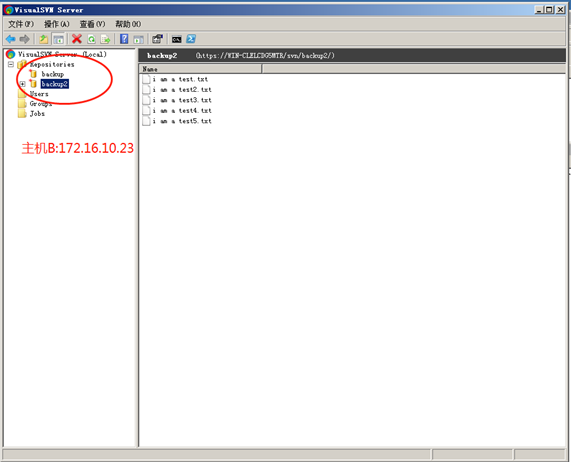Select the backup2 repository label
Image resolution: width=571 pixels, height=462 pixels.
[x=55, y=84]
